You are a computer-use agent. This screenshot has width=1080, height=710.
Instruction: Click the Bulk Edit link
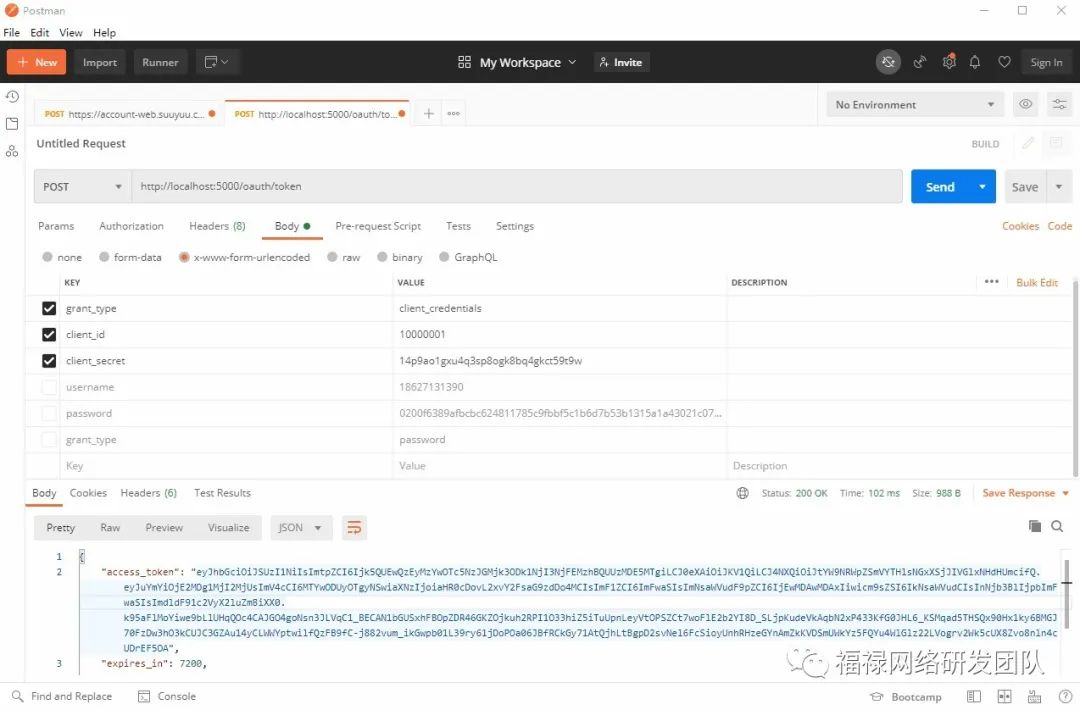[1037, 282]
